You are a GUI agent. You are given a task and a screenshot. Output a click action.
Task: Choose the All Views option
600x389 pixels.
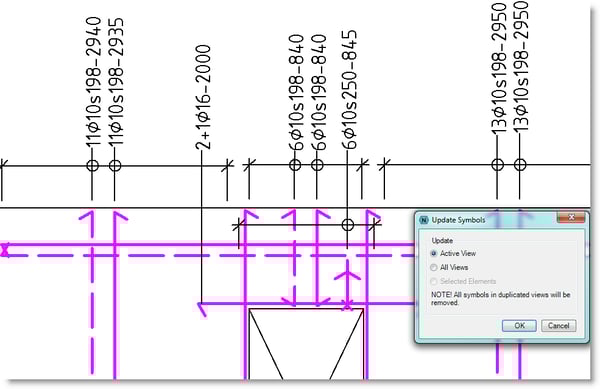click(x=434, y=267)
